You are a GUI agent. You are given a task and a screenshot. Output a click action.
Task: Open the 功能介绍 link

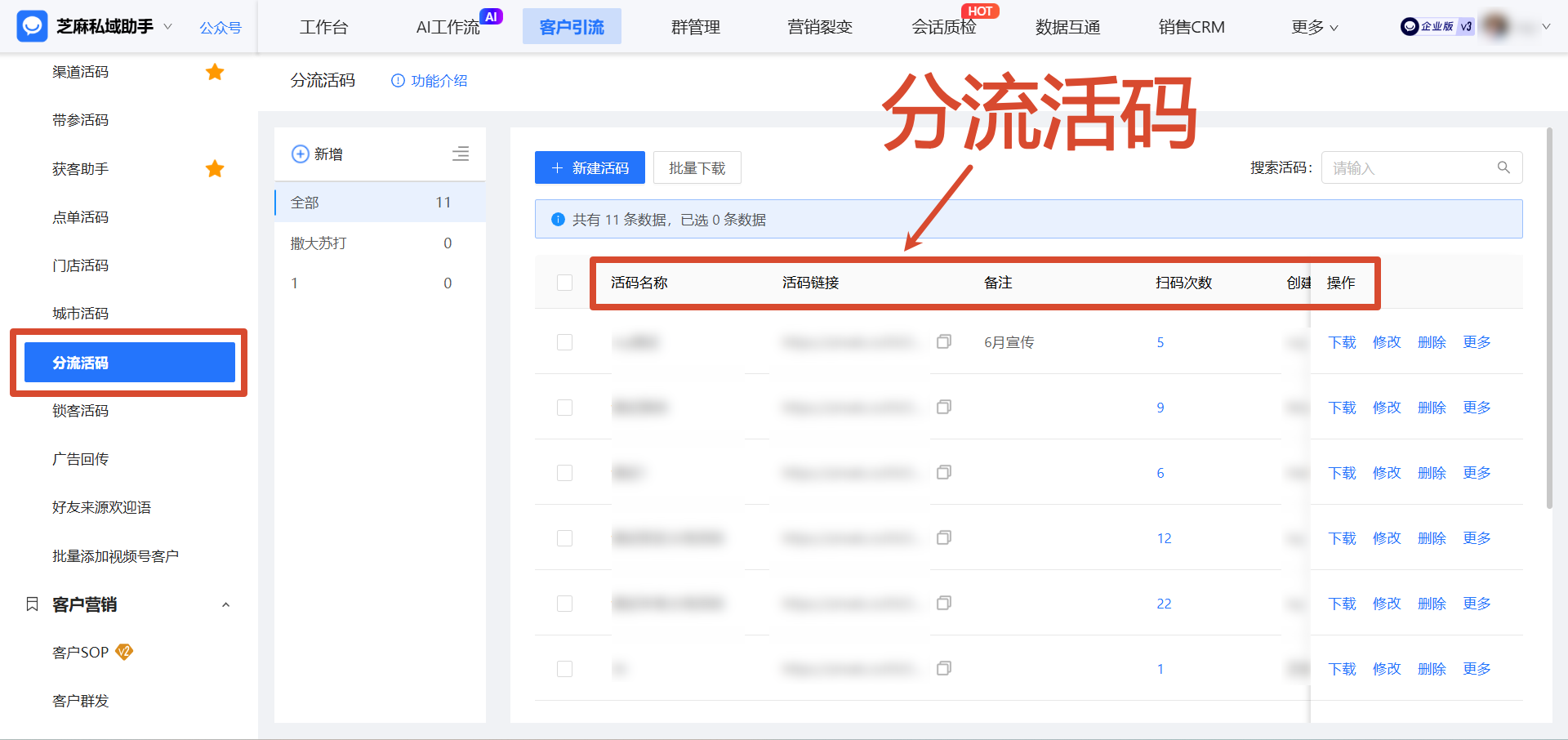(439, 81)
